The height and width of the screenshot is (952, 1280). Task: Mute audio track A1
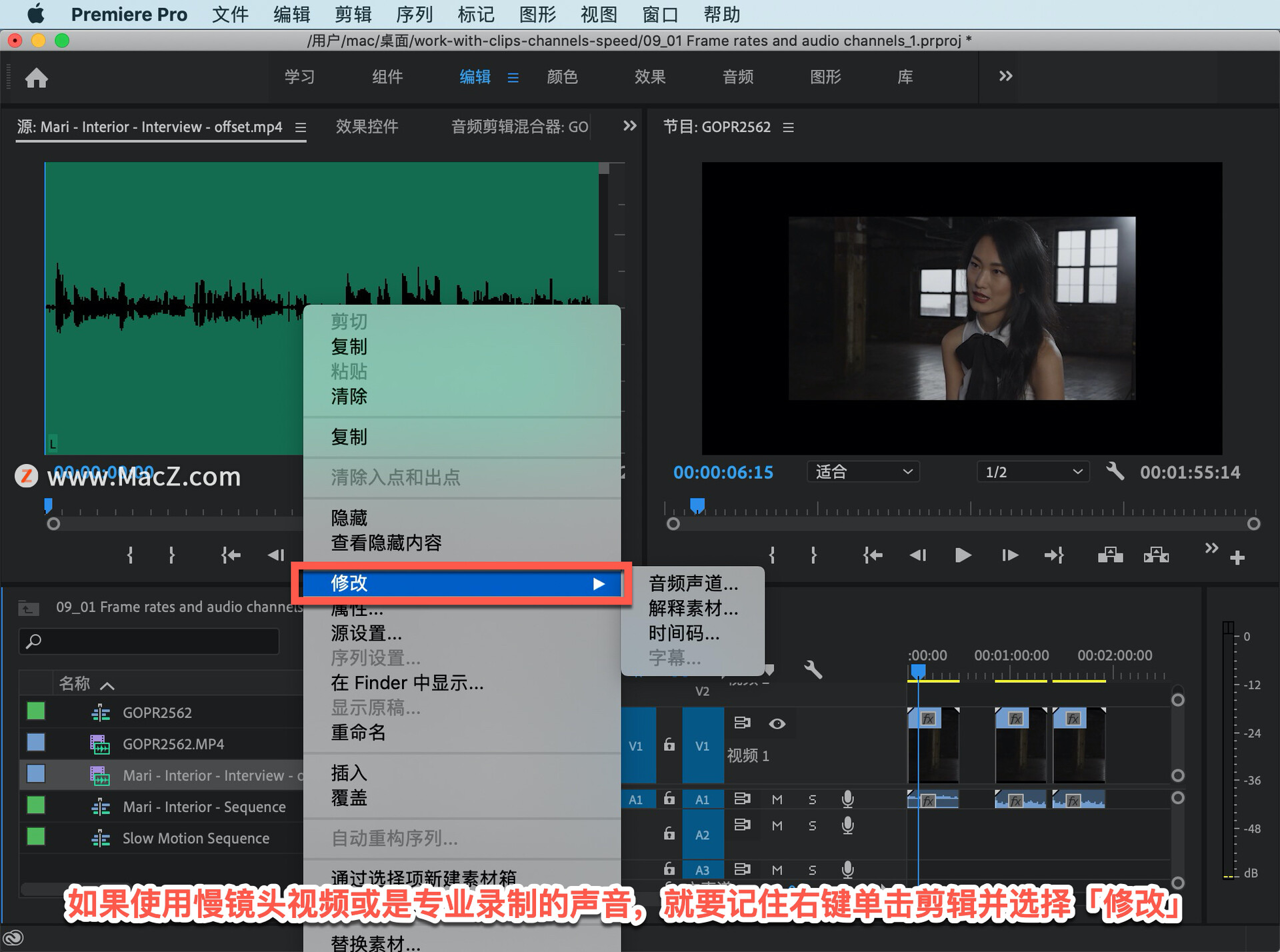click(777, 799)
